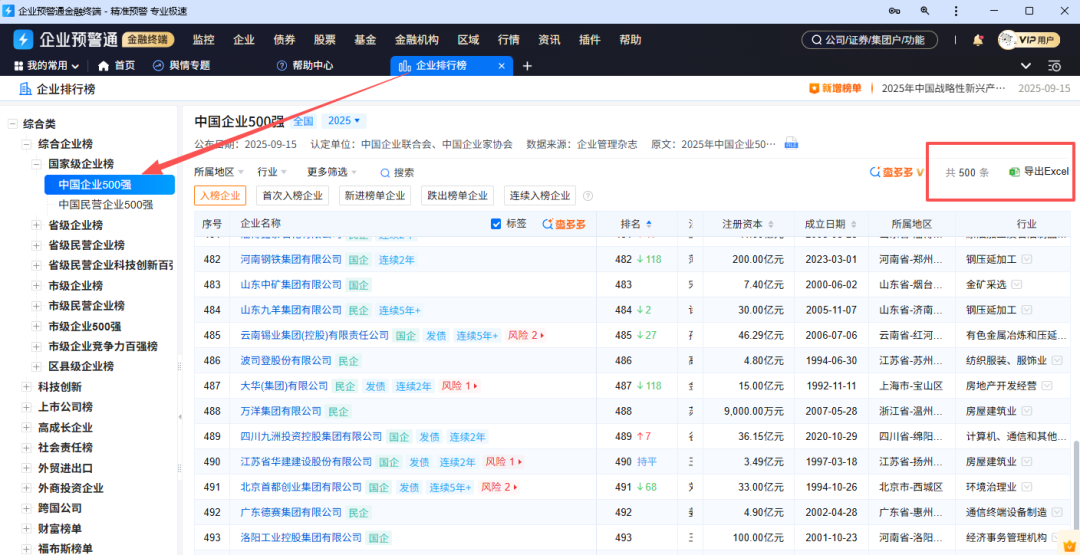Expand the 市级企业500强 tree node
This screenshot has width=1080, height=555.
pos(37,326)
